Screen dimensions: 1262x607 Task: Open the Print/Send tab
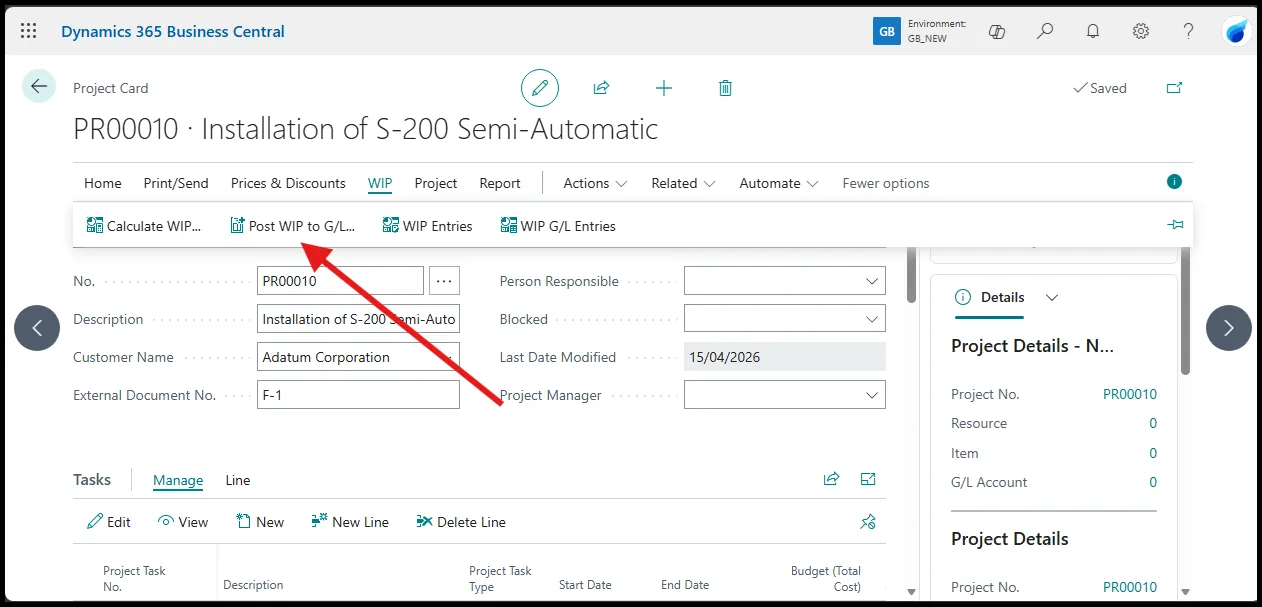176,183
